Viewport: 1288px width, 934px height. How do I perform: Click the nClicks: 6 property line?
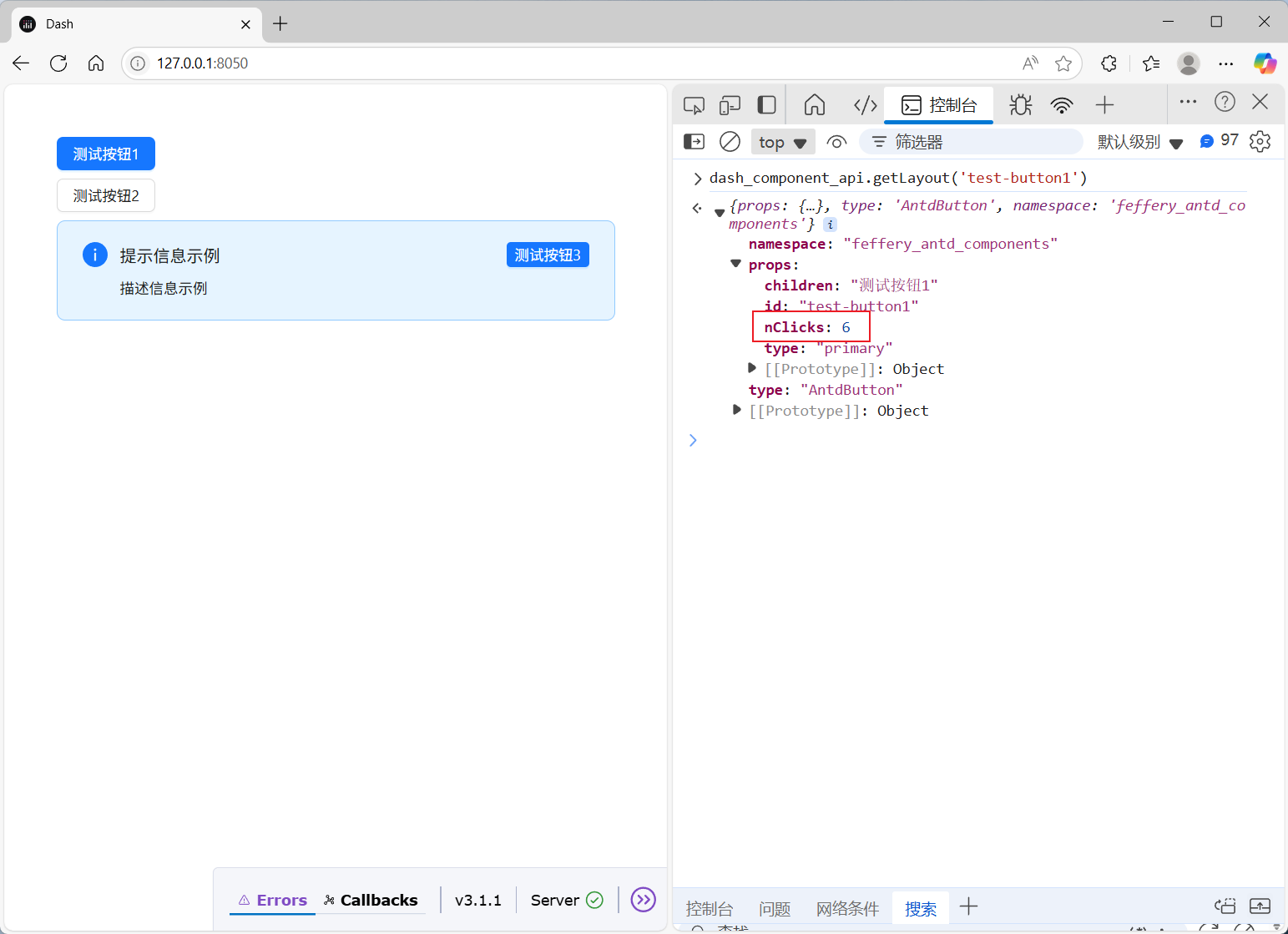click(807, 327)
